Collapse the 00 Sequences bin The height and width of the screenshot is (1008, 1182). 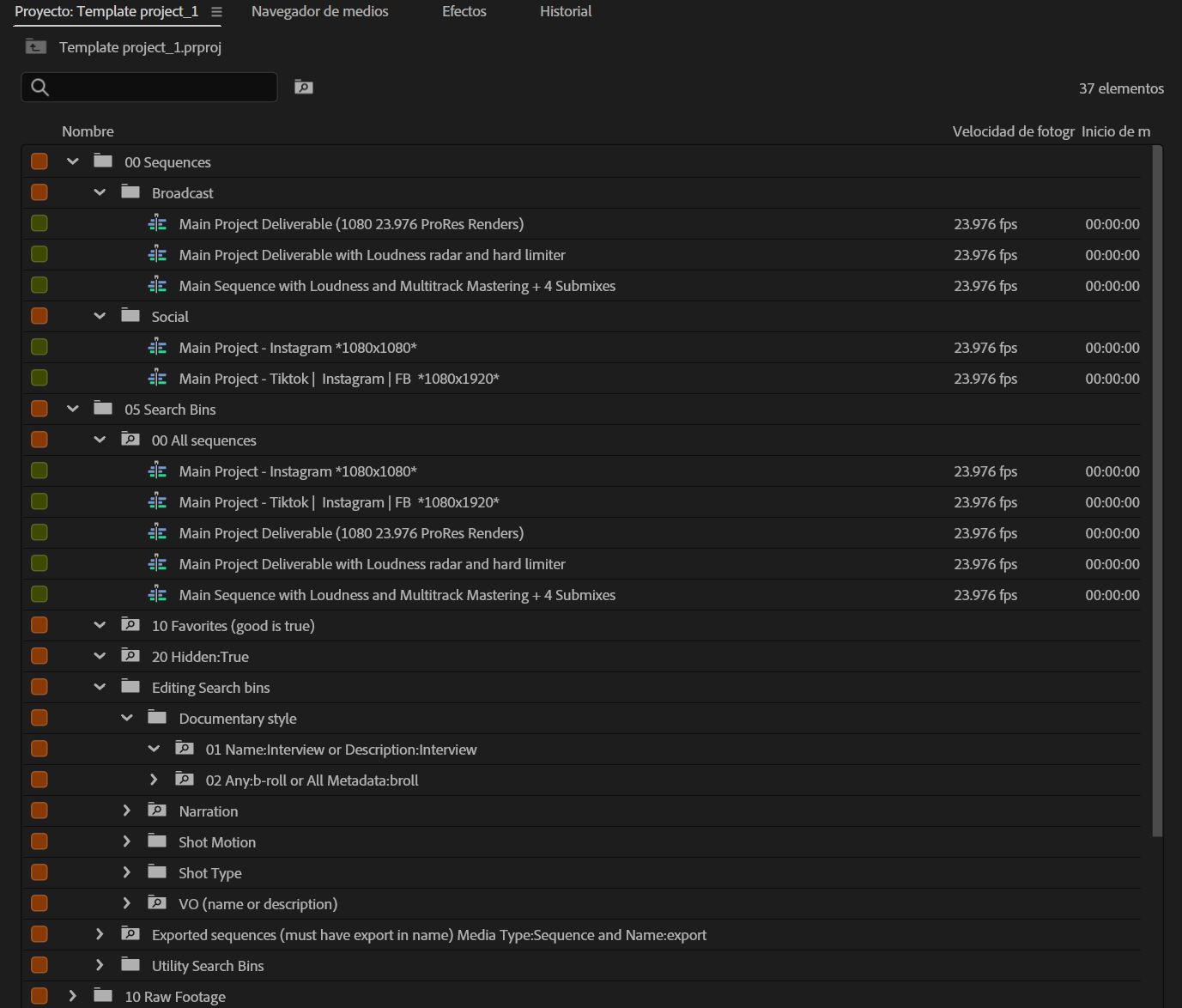click(x=73, y=161)
